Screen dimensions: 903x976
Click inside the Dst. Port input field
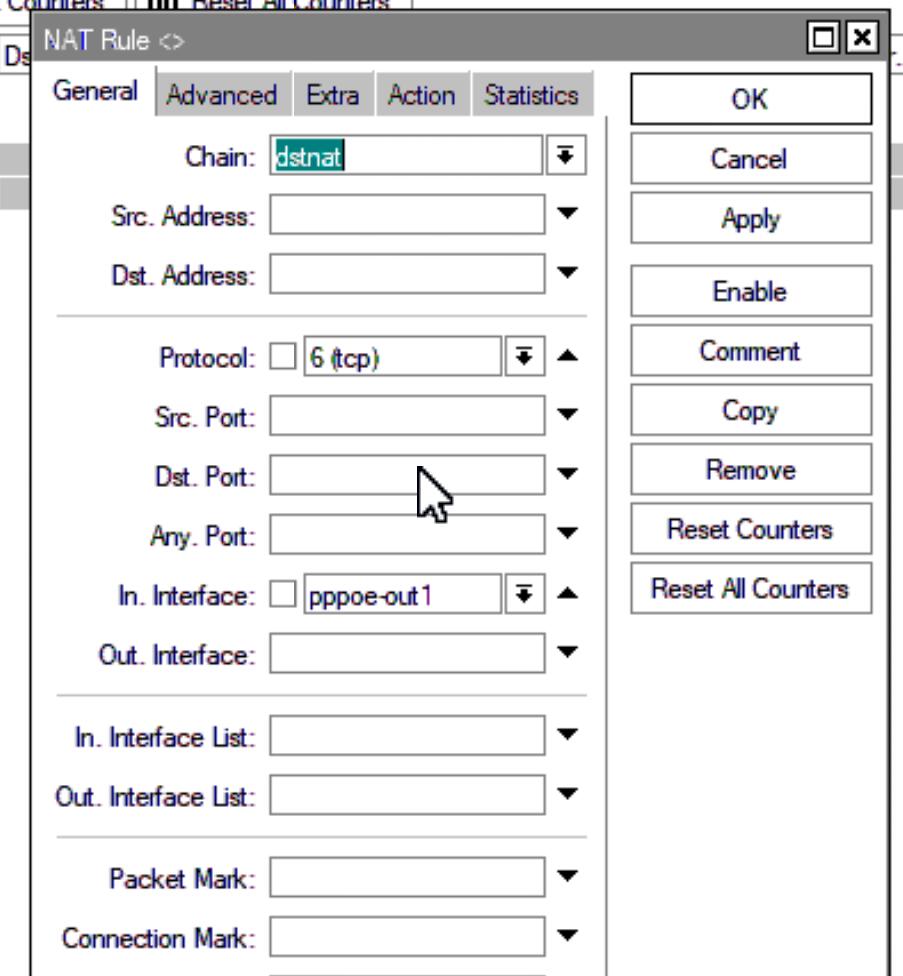pos(408,475)
